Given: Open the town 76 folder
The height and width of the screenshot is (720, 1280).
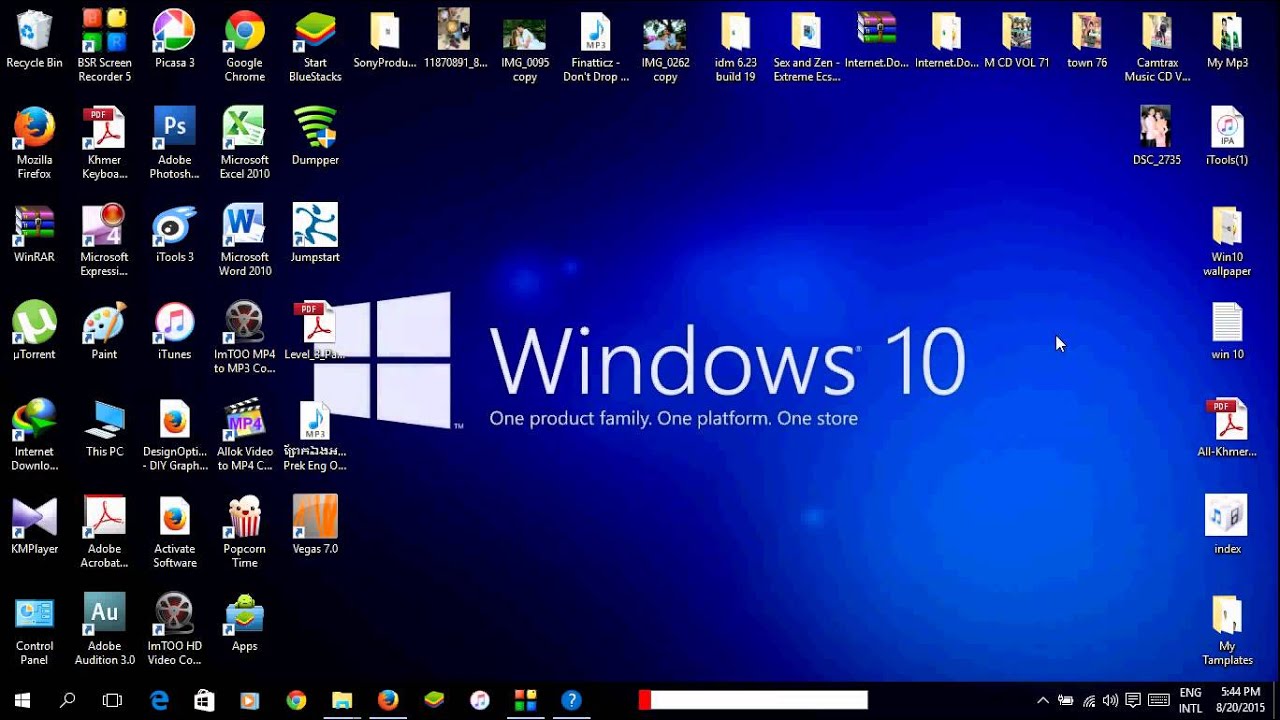Looking at the screenshot, I should 1087,41.
